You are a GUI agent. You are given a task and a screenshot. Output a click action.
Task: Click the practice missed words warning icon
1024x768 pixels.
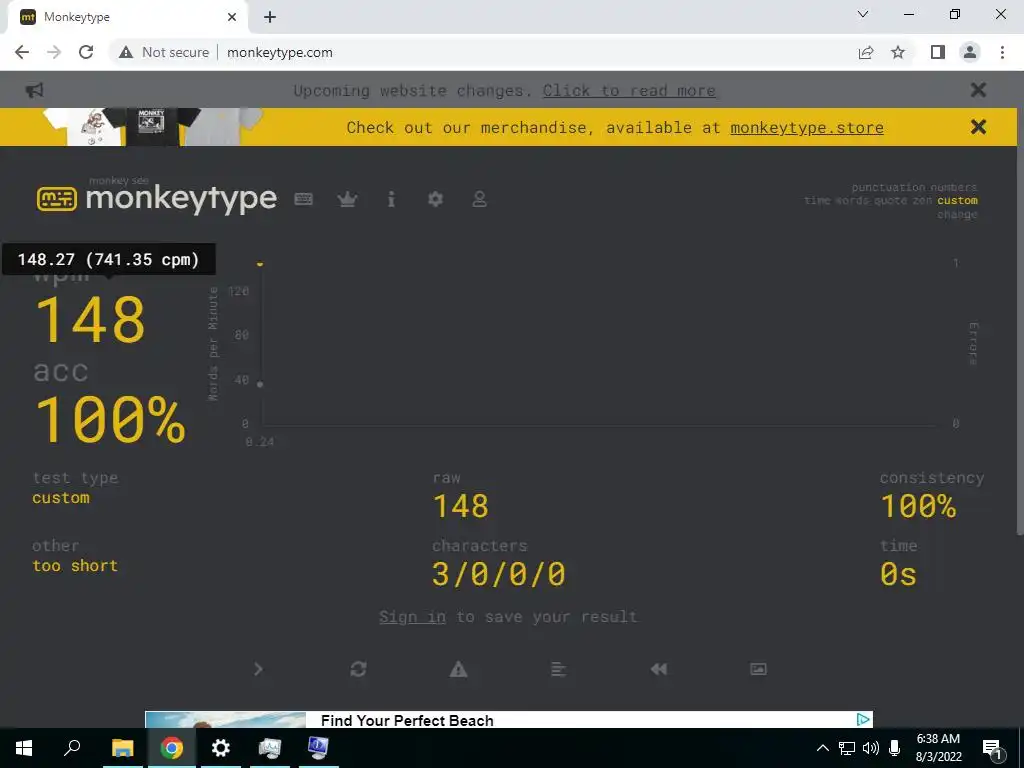point(458,669)
